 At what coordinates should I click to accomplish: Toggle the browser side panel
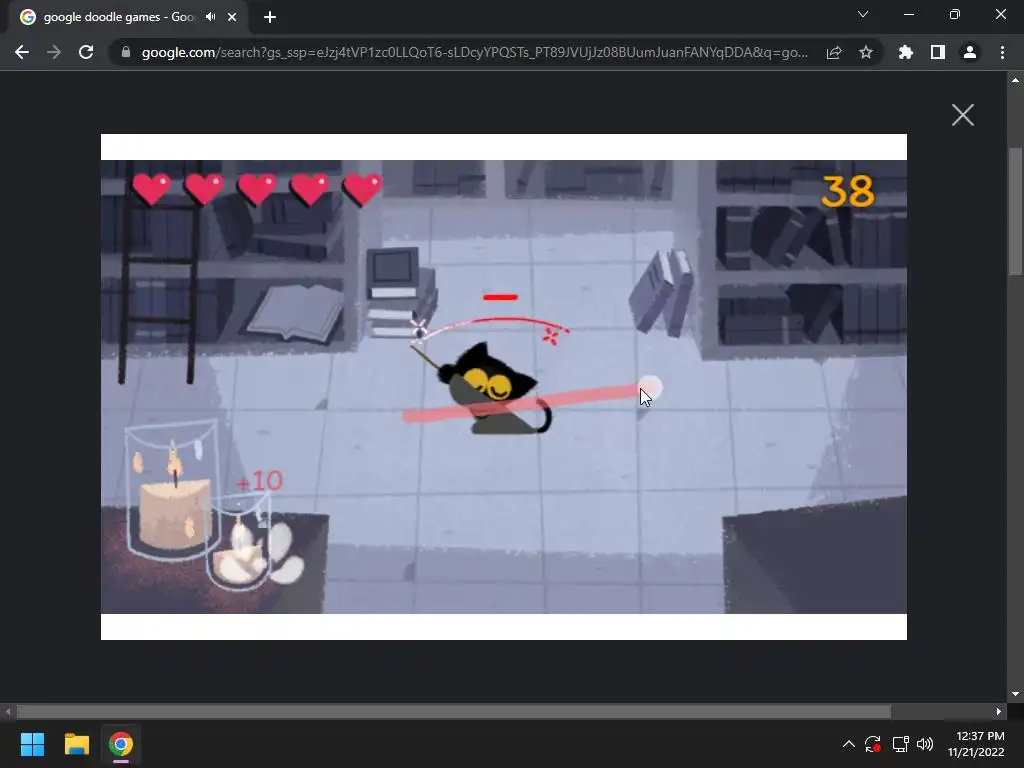[938, 52]
